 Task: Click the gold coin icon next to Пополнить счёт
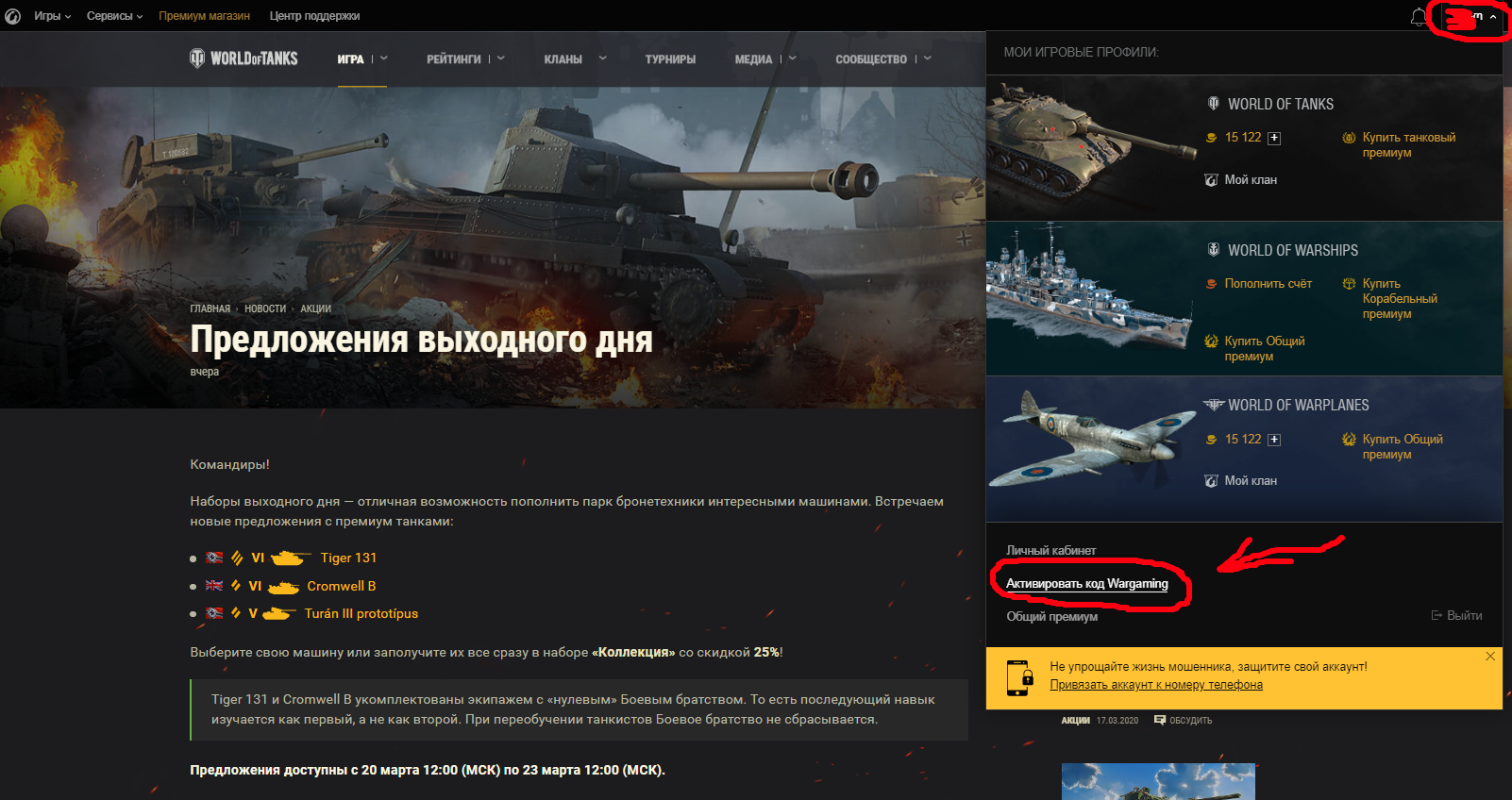pyautogui.click(x=1211, y=284)
